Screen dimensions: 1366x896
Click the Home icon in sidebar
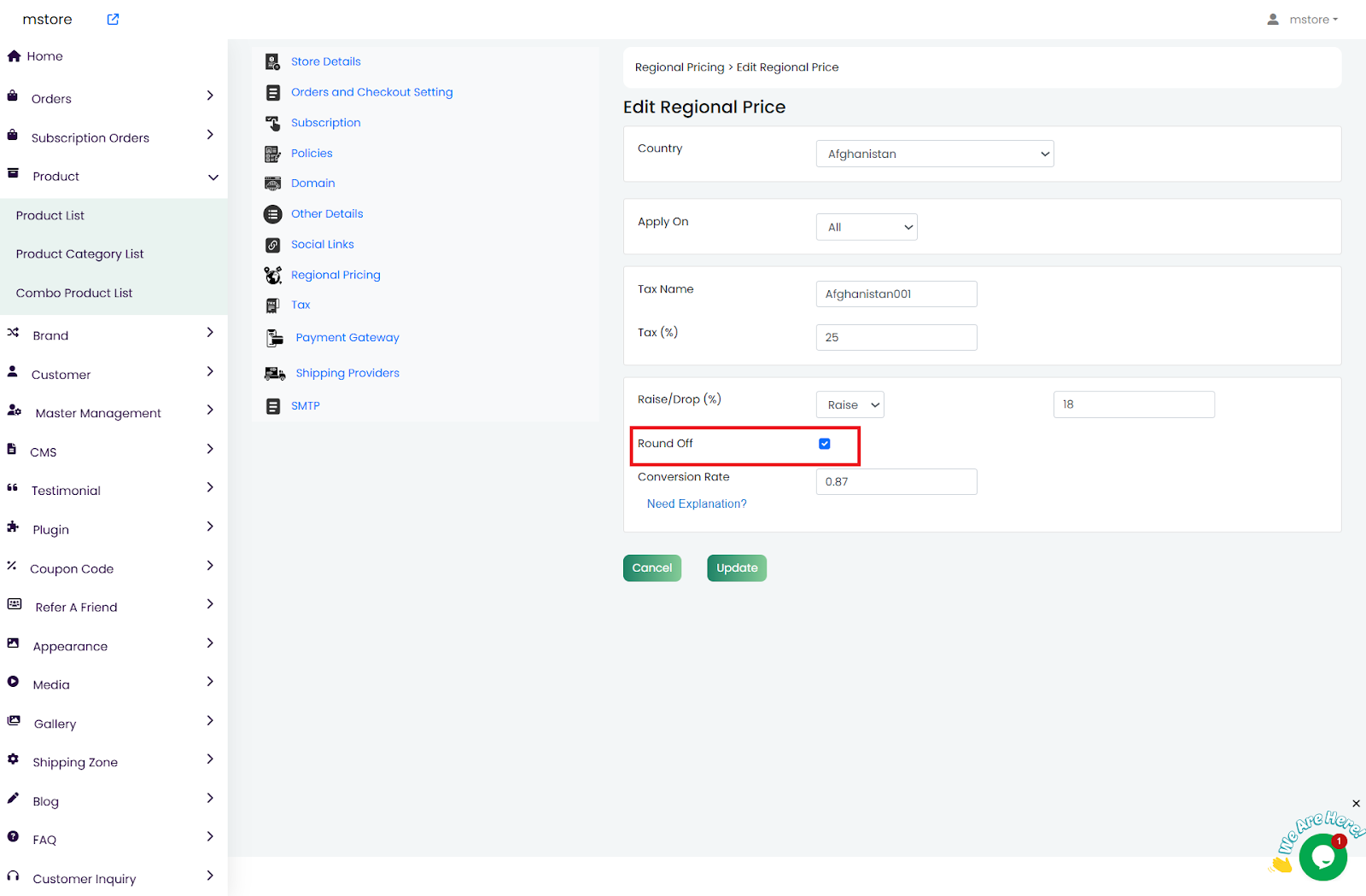click(x=14, y=56)
